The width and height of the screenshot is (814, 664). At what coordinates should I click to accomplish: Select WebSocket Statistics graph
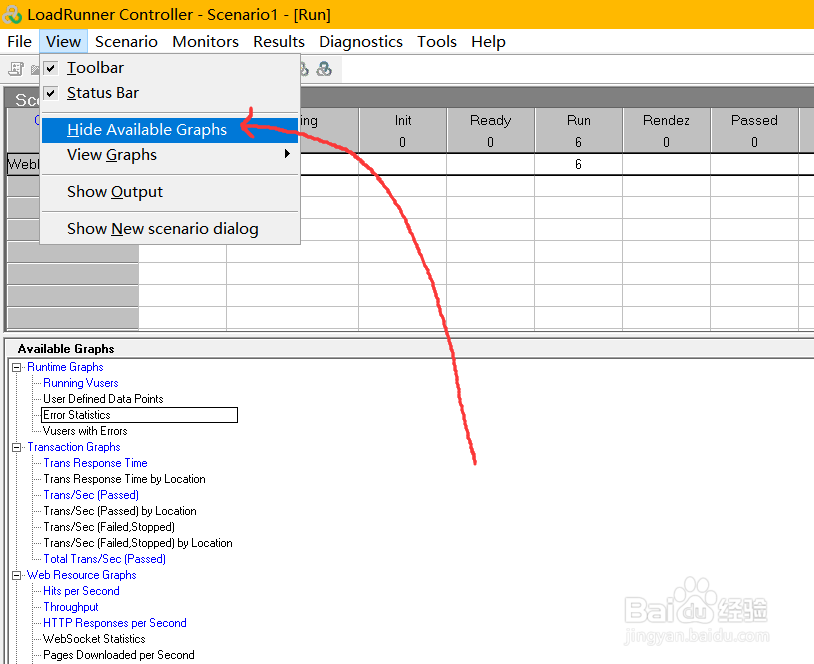click(94, 639)
